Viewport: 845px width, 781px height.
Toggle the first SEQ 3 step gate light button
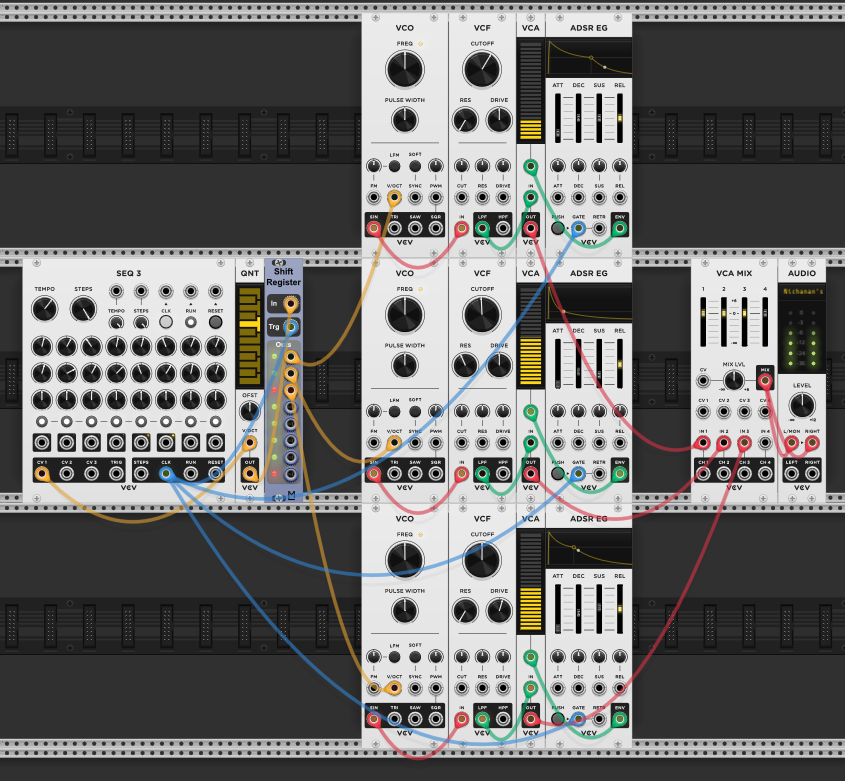42,421
